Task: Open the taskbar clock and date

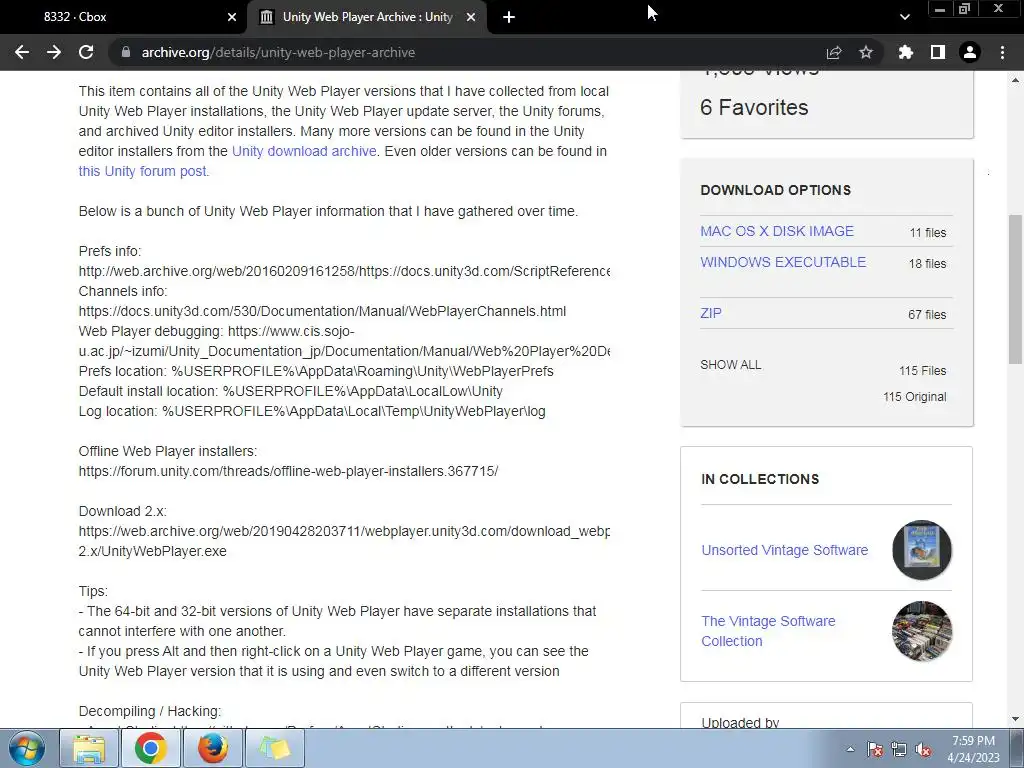Action: 974,749
